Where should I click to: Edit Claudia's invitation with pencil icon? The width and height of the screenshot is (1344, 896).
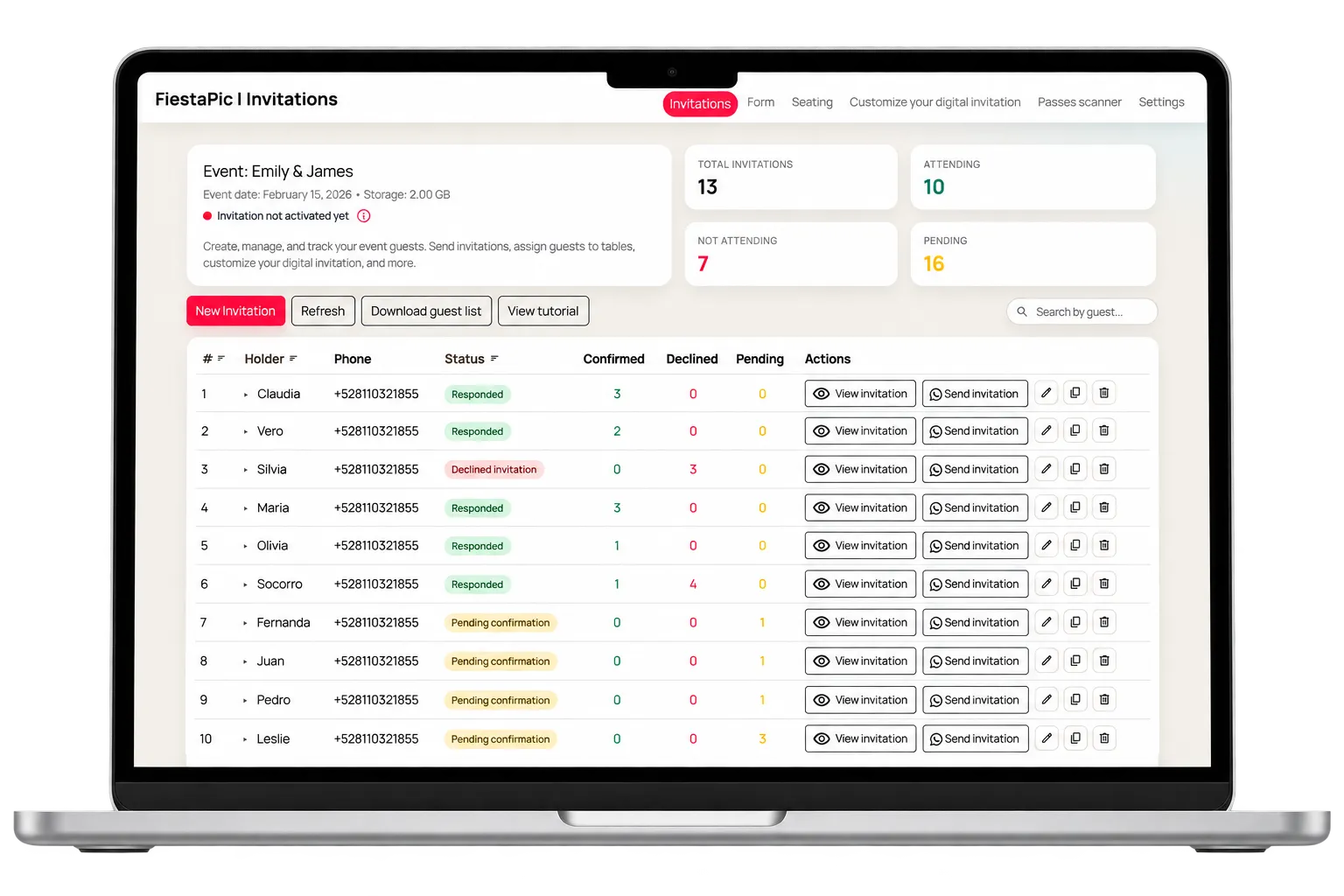1046,394
